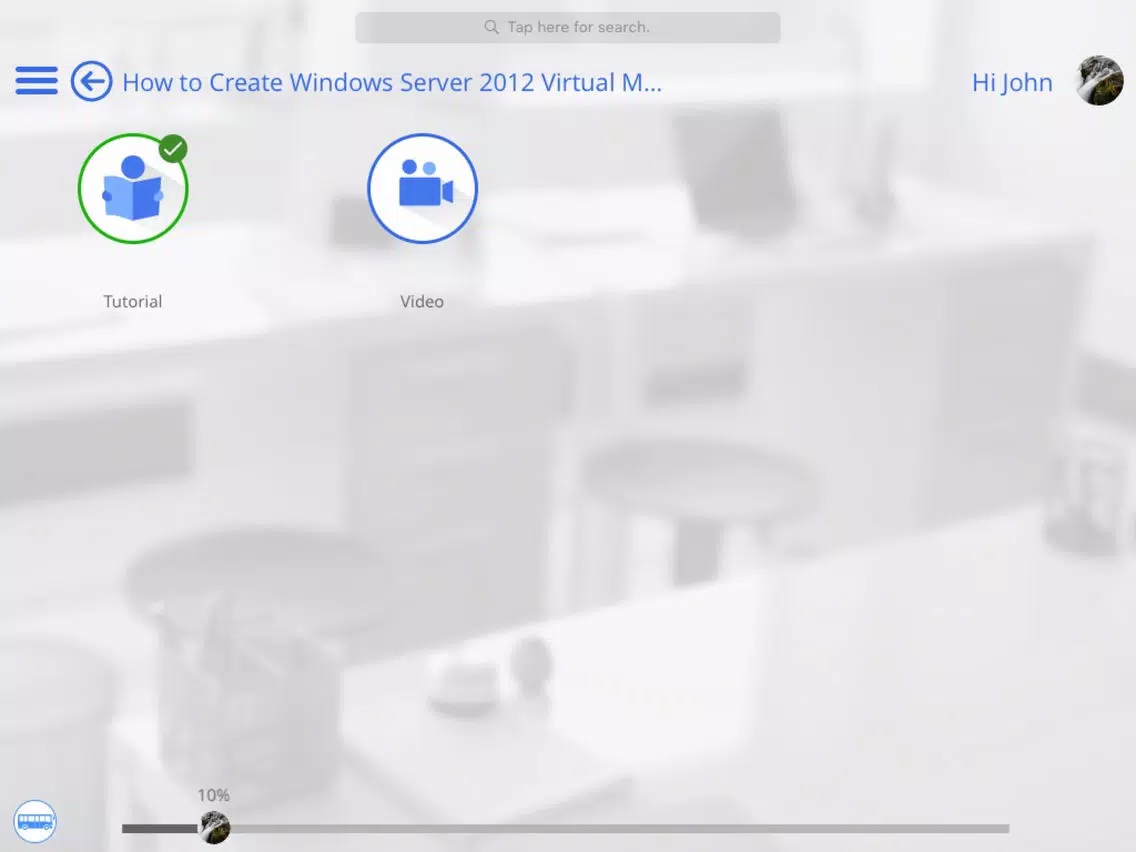Image resolution: width=1136 pixels, height=852 pixels.
Task: Open the Video camera icon
Action: tap(422, 188)
